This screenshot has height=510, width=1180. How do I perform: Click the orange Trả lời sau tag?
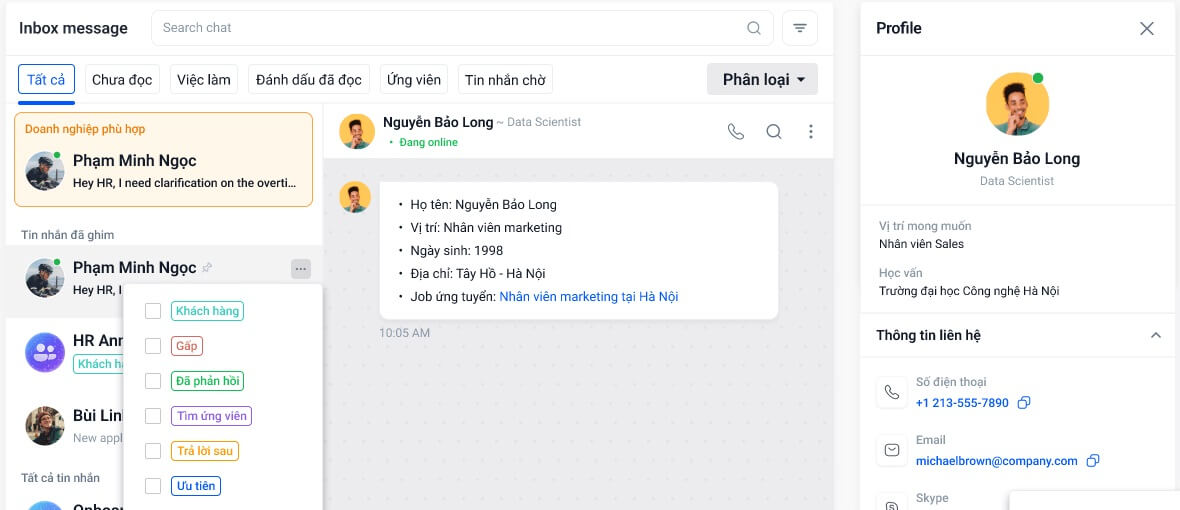205,451
